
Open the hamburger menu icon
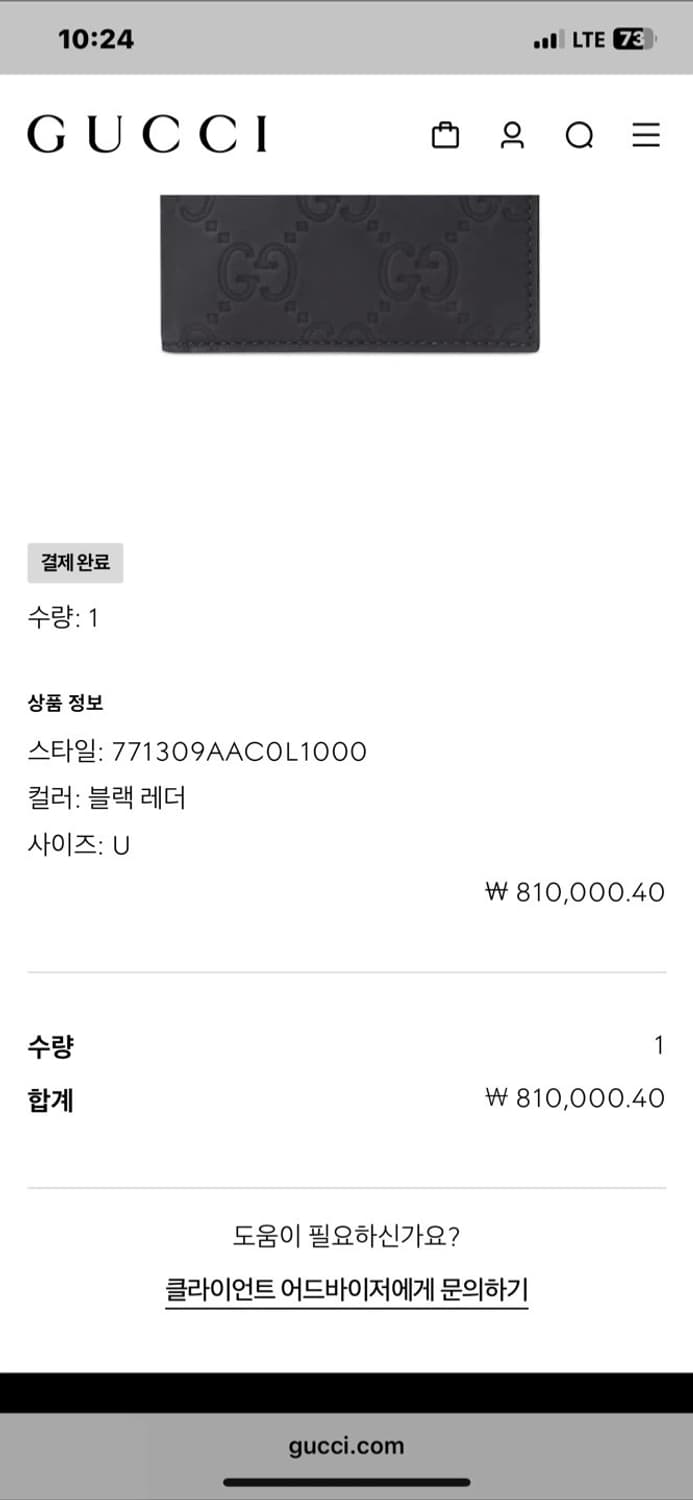647,135
